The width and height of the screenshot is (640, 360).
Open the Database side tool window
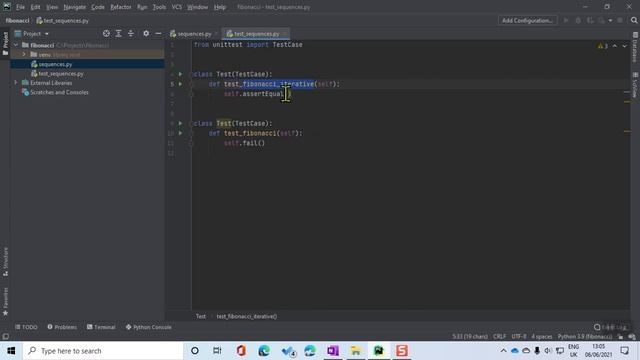[635, 48]
